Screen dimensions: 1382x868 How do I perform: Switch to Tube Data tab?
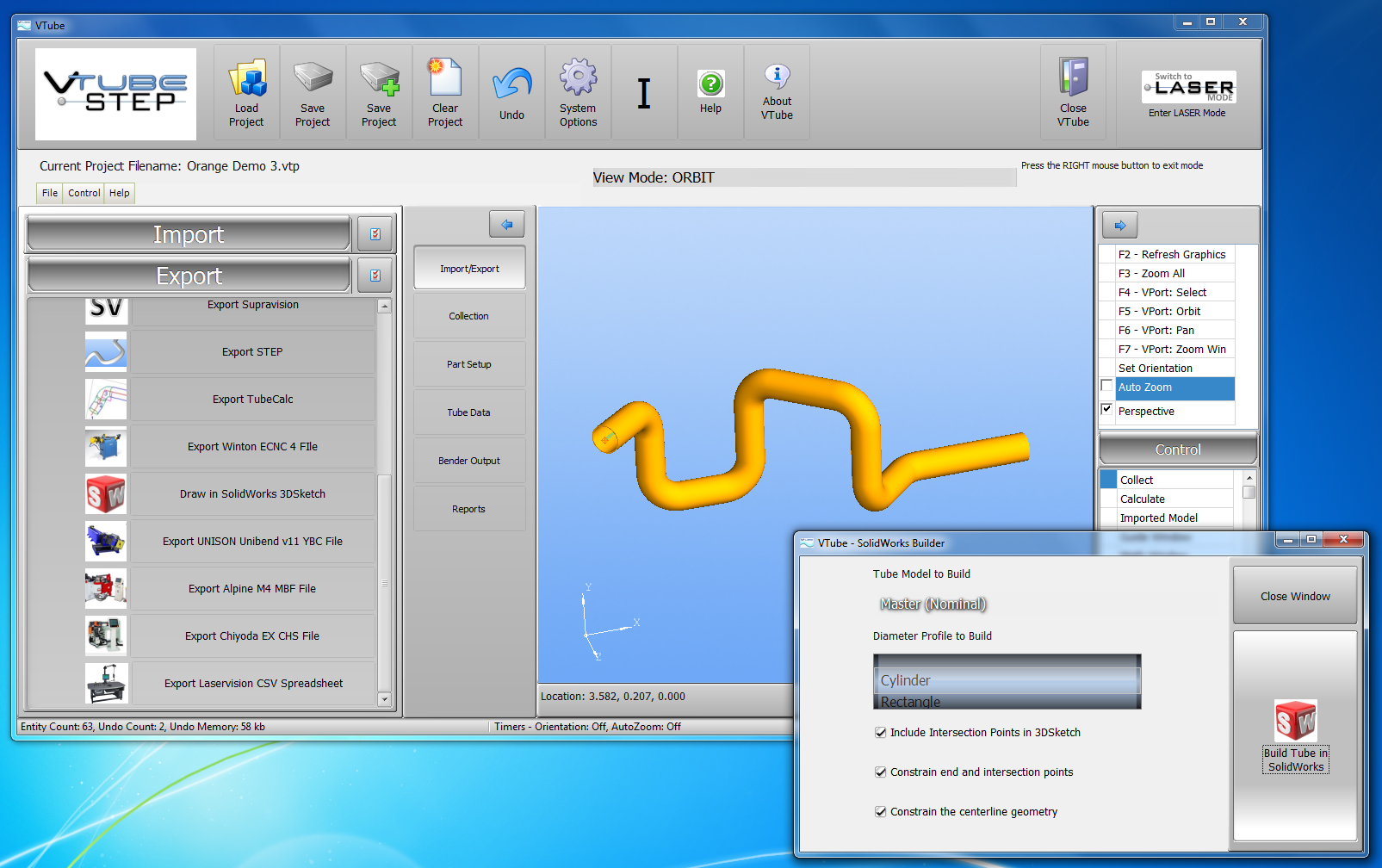[x=469, y=412]
